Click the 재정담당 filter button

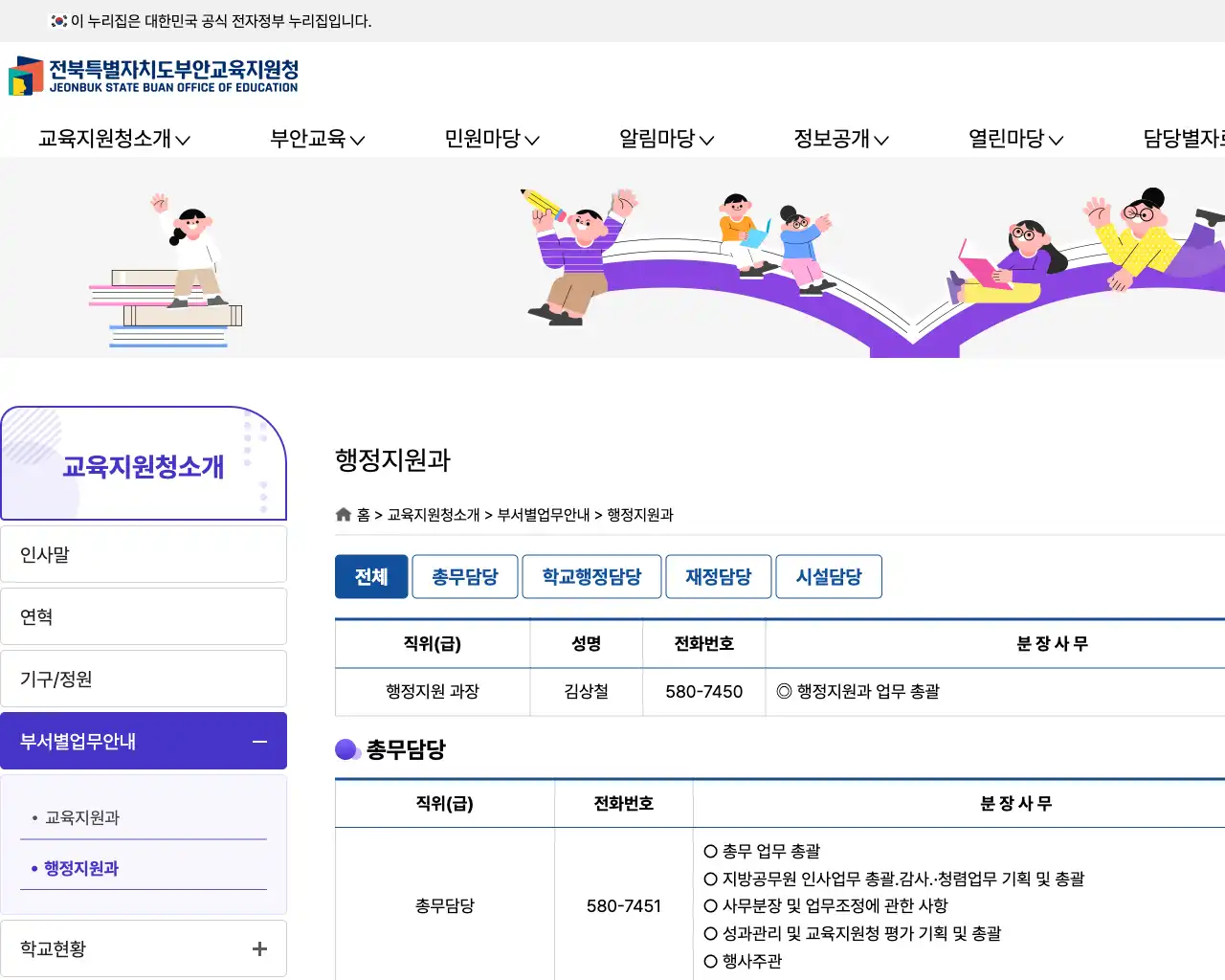718,576
